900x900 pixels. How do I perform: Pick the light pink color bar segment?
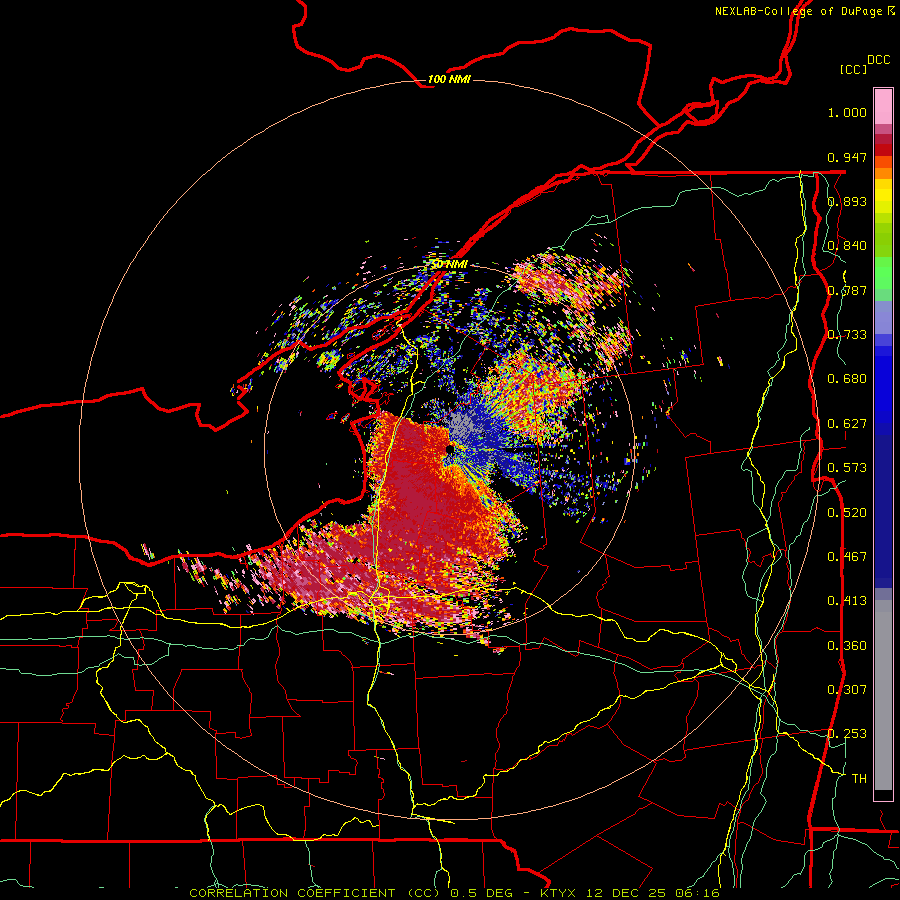point(883,106)
